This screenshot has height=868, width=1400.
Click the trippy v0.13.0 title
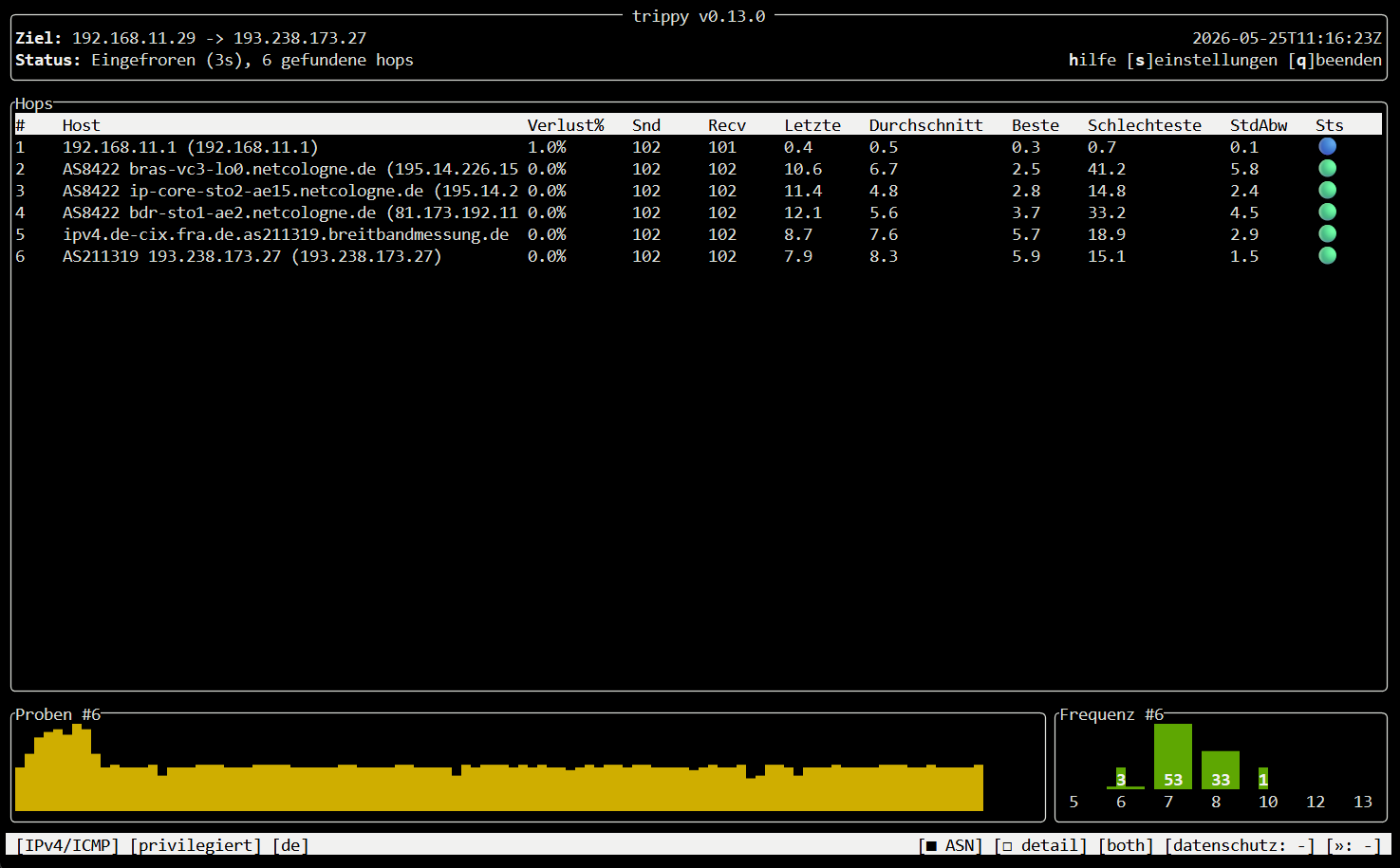coord(699,16)
